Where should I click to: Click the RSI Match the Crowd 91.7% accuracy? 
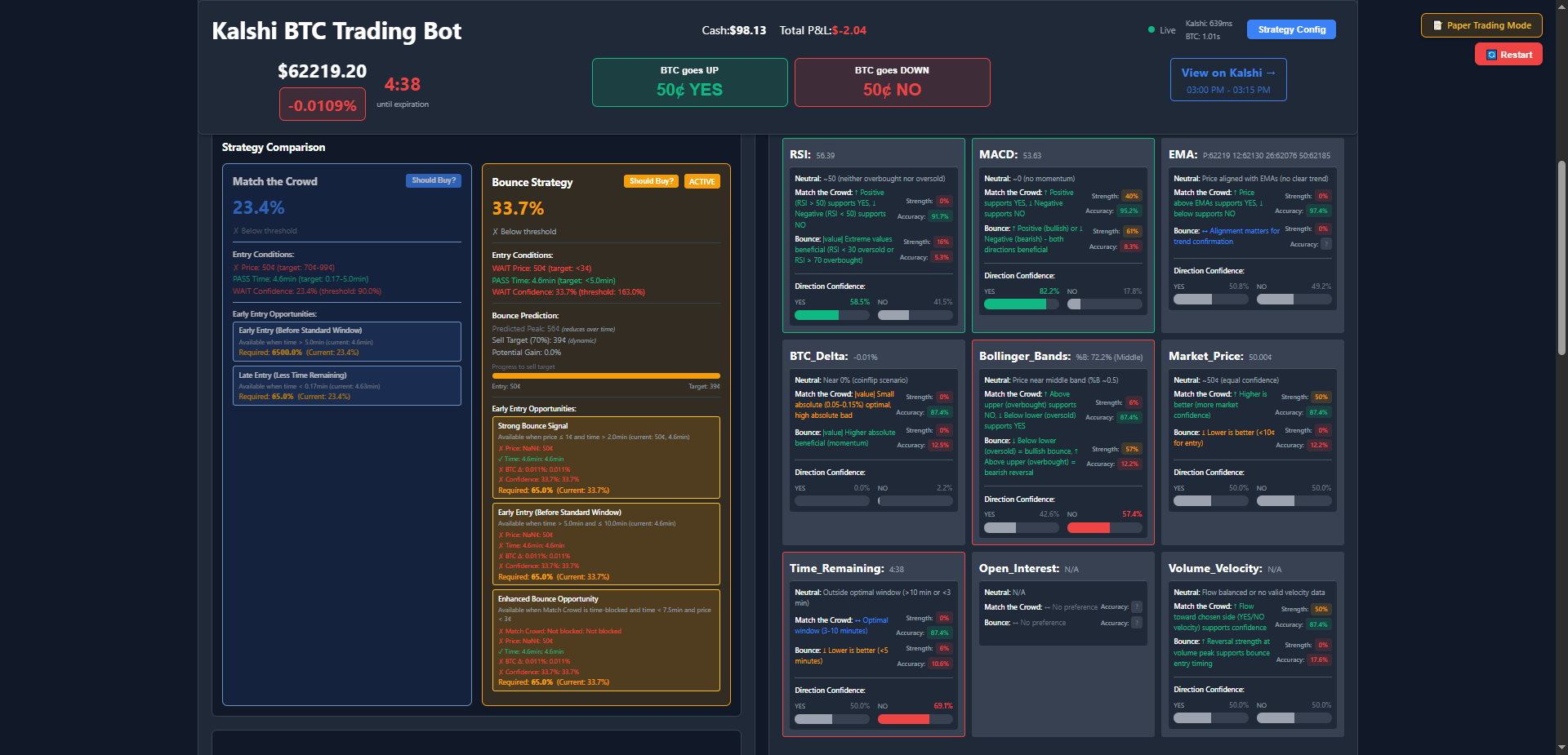tap(940, 216)
